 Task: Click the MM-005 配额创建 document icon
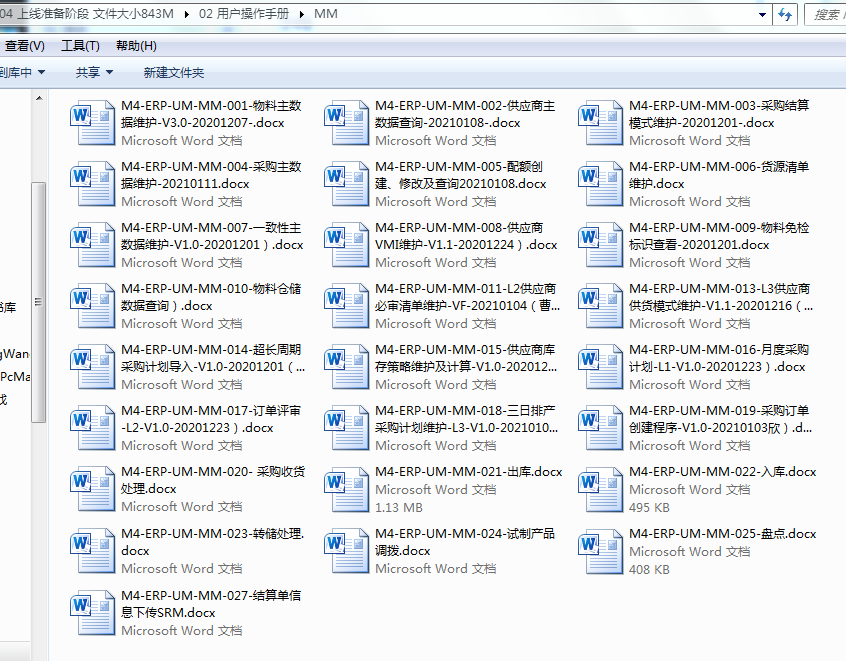point(347,183)
